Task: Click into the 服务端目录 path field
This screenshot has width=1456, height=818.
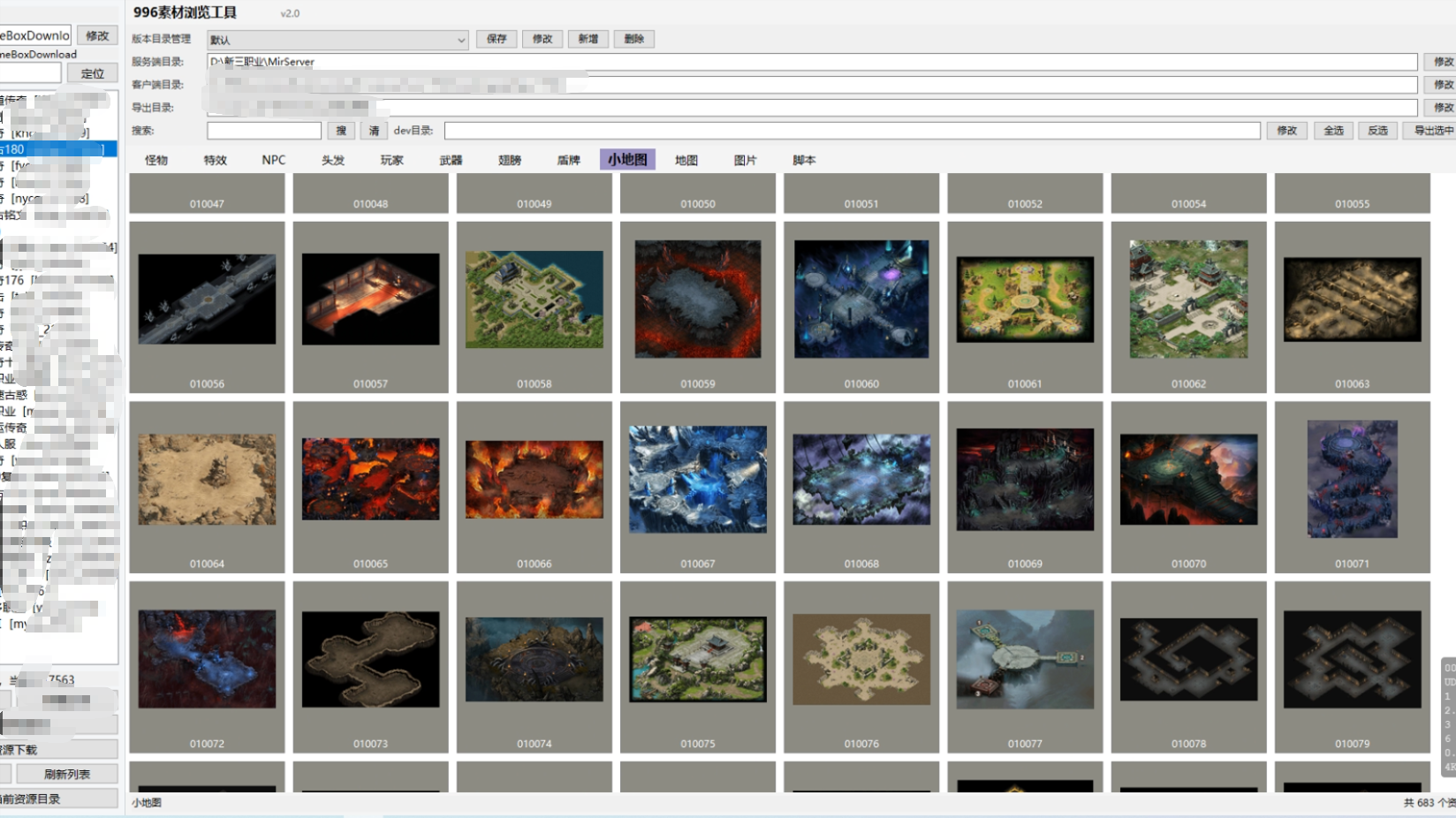Action: (812, 62)
